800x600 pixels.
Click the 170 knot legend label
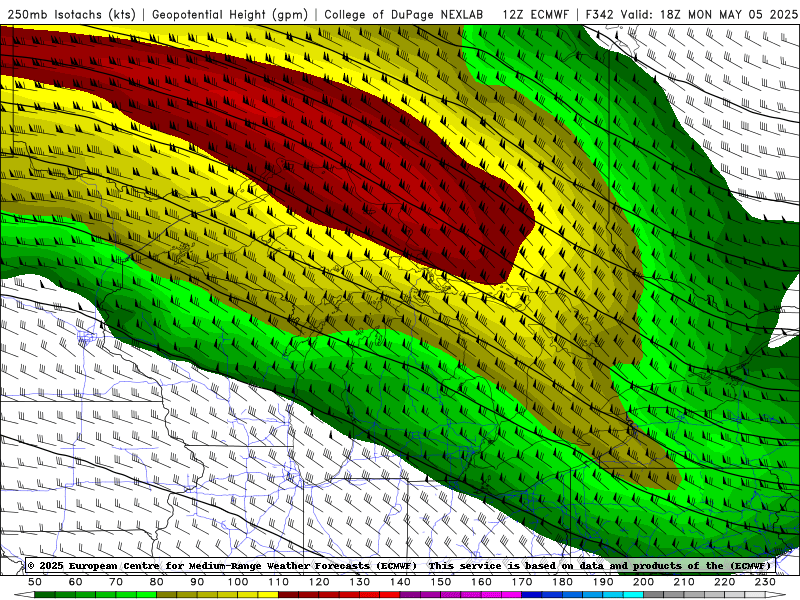tap(521, 582)
